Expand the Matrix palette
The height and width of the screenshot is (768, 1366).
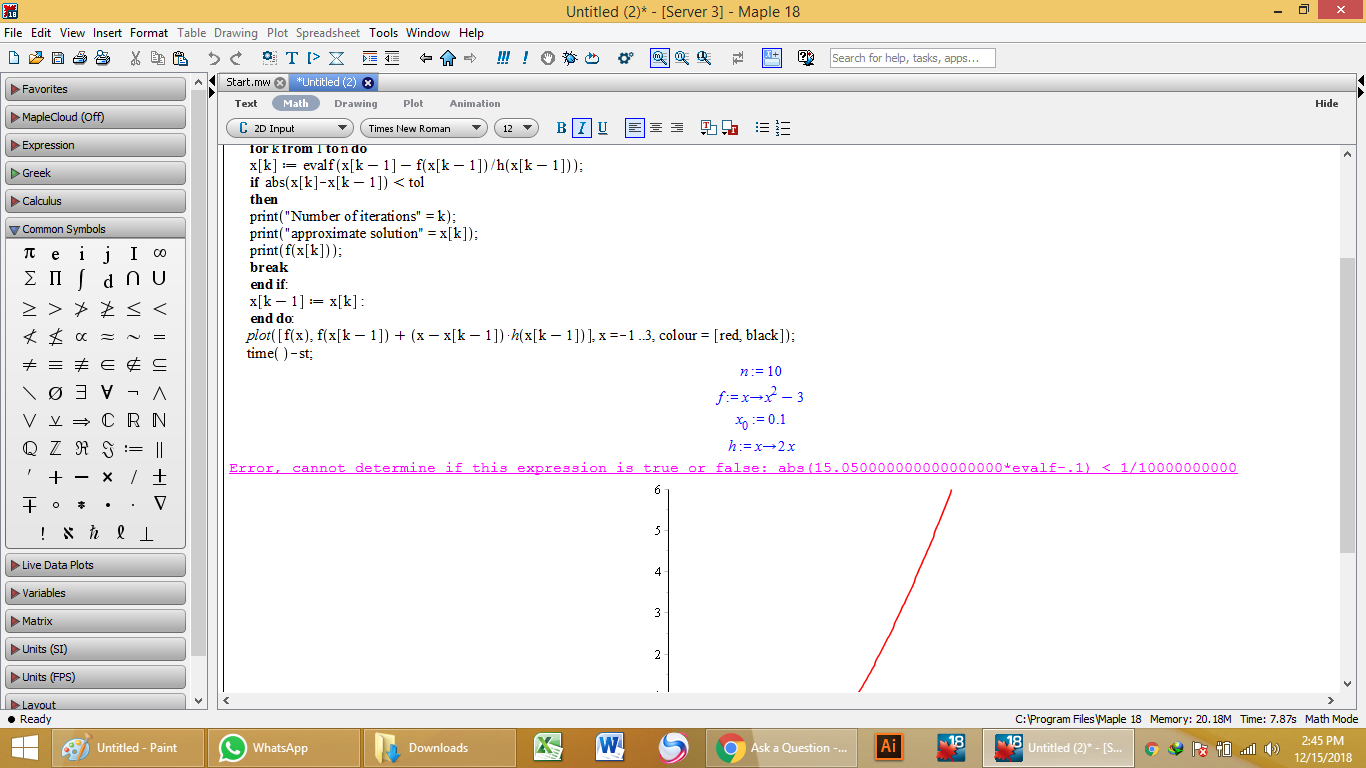[95, 621]
